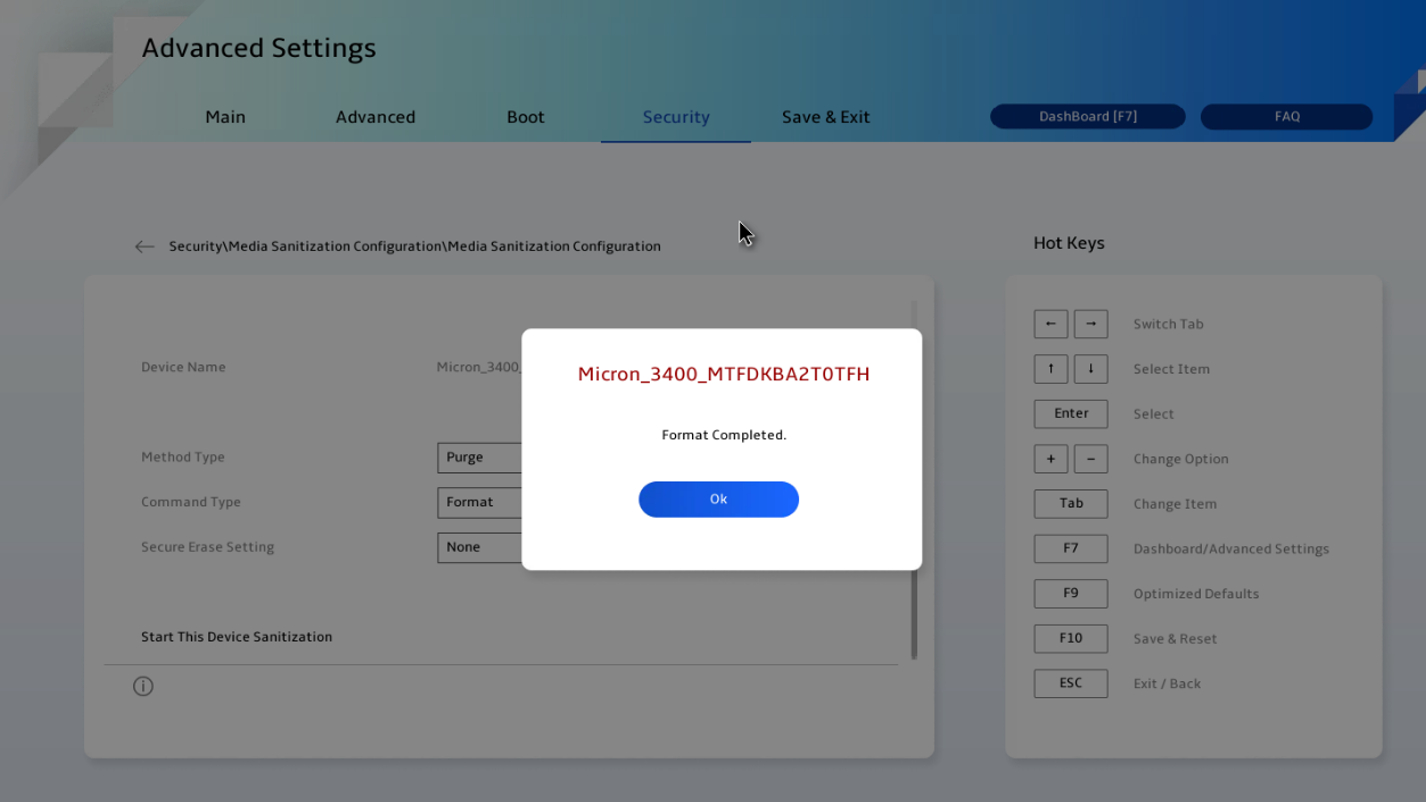Open the Method Type dropdown showing Purge
This screenshot has height=802, width=1426.
pyautogui.click(x=479, y=458)
